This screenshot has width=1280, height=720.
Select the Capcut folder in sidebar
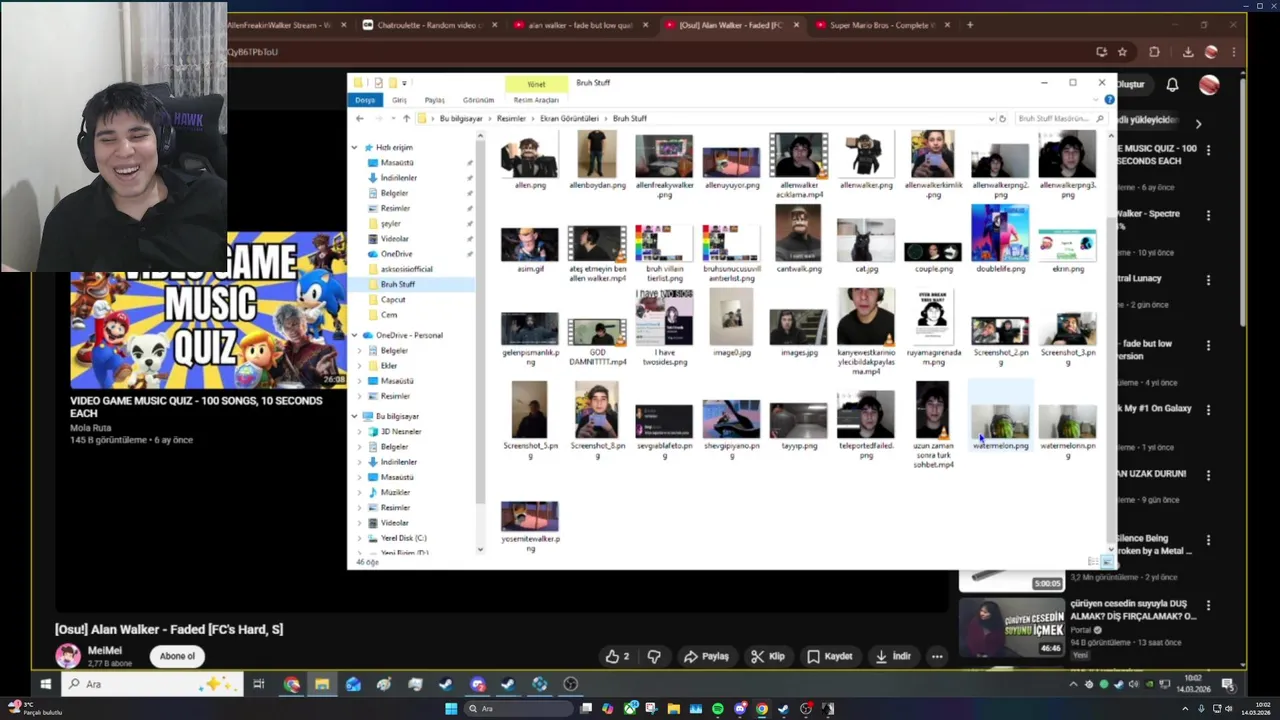[x=392, y=299]
